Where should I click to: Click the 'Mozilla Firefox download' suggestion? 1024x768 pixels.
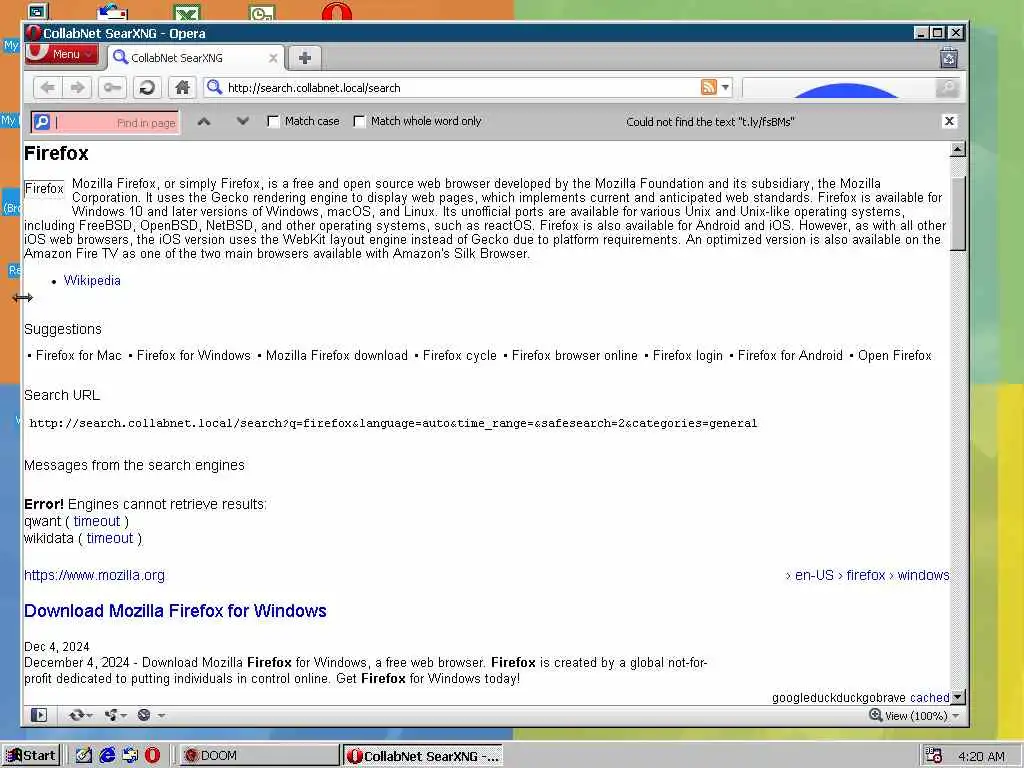336,355
